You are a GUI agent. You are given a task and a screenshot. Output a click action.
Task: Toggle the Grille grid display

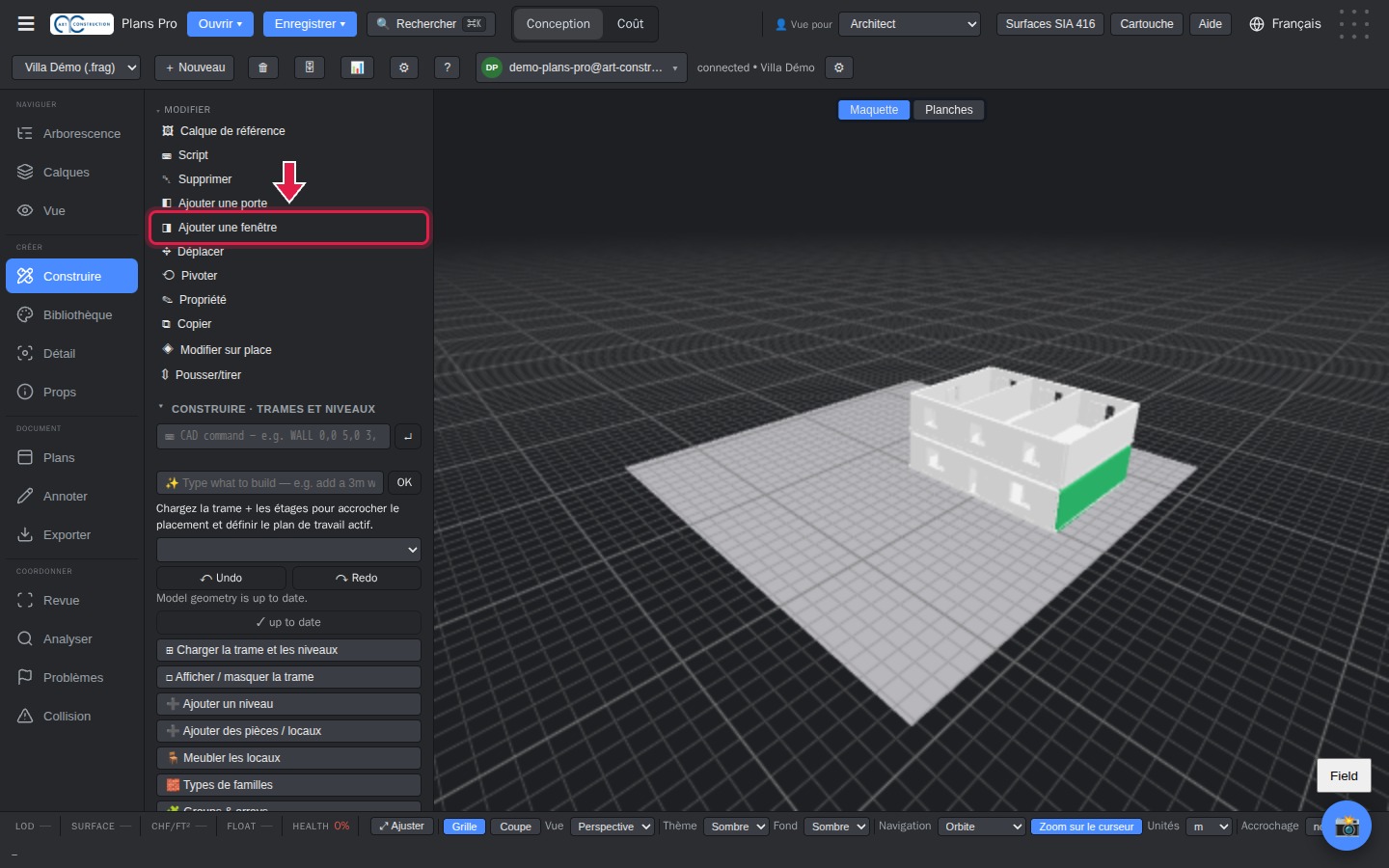point(464,827)
